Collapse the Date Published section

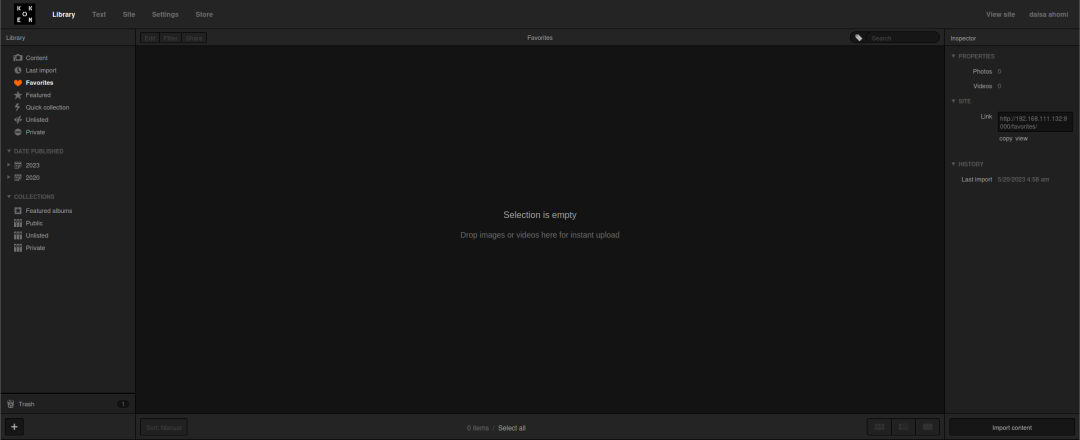(x=9, y=151)
